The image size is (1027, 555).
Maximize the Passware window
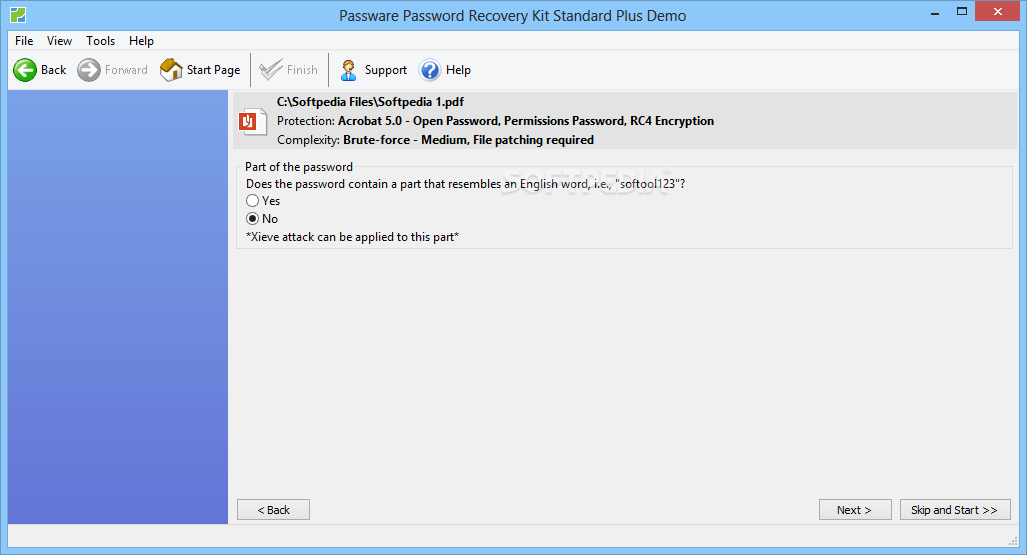point(962,11)
